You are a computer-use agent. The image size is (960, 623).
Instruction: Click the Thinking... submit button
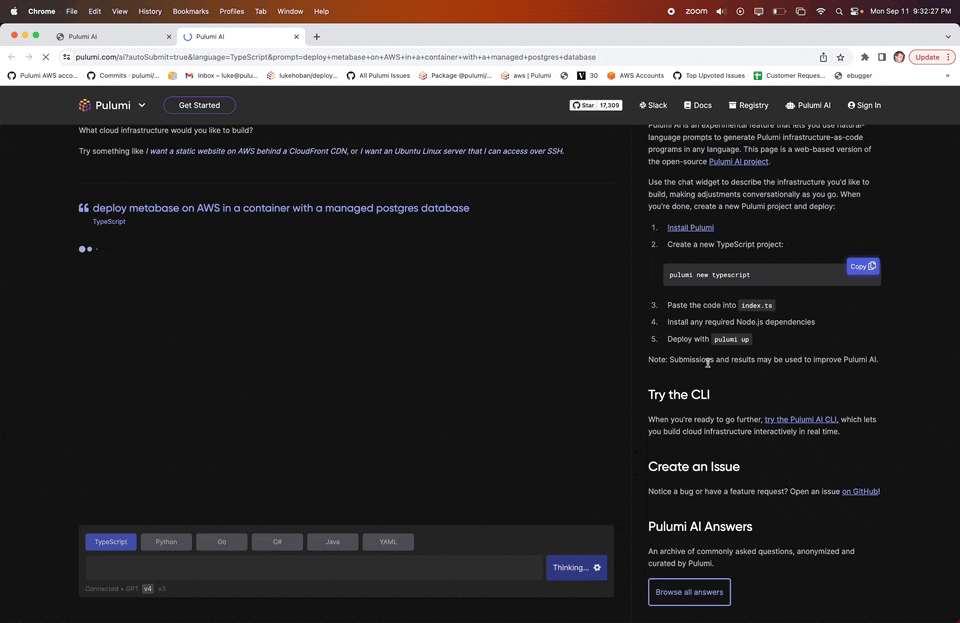tap(577, 568)
